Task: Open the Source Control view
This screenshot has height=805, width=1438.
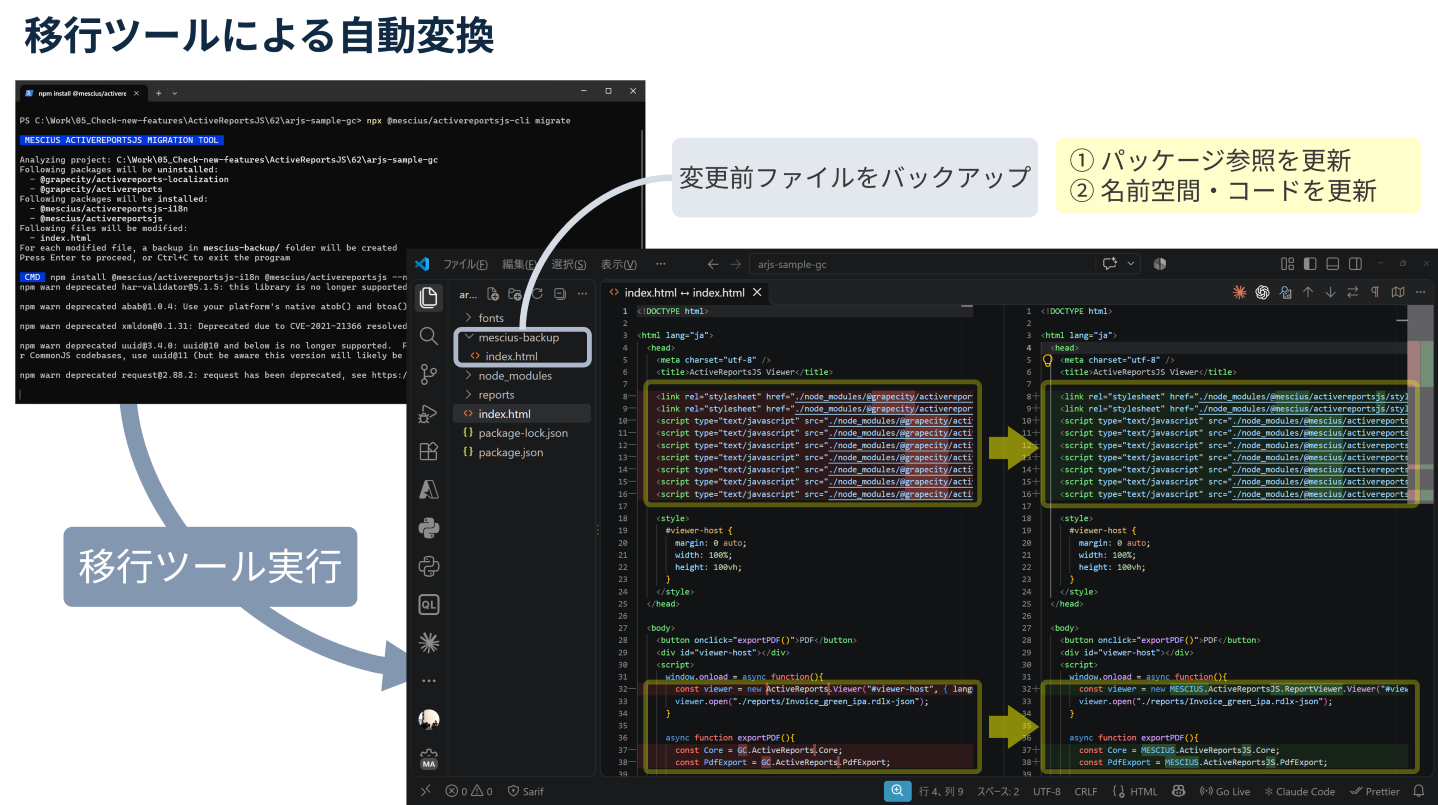Action: tap(429, 374)
